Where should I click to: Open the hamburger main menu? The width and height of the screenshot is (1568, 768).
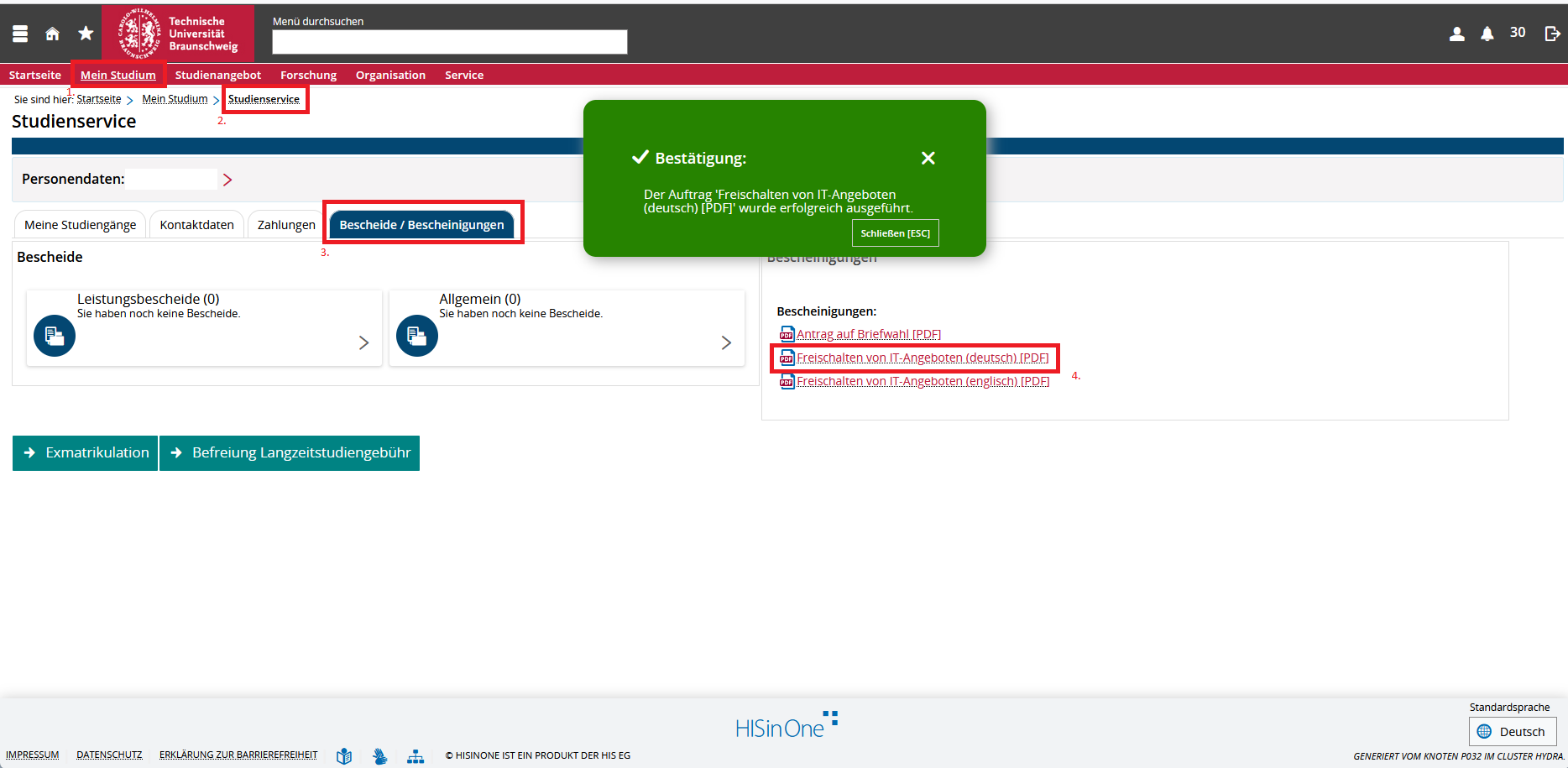[20, 34]
